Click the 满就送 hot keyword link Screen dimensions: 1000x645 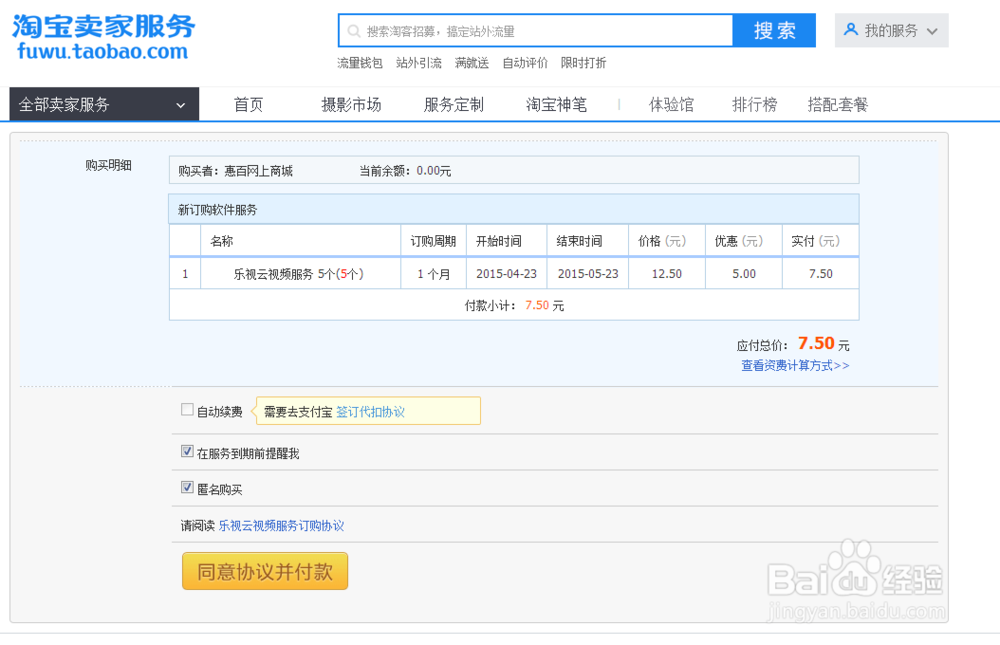[x=472, y=63]
